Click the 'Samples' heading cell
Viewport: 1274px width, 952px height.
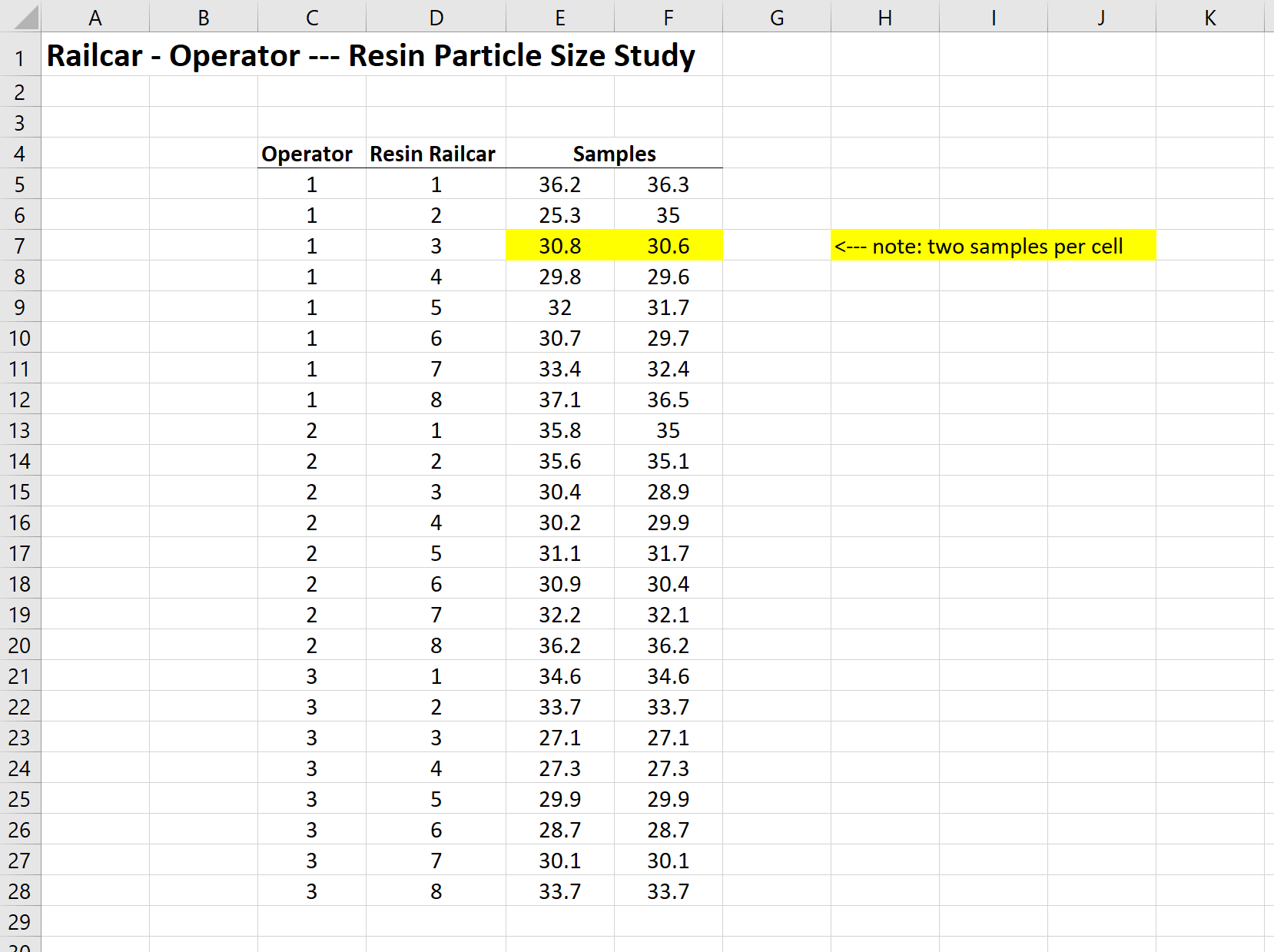pos(615,154)
